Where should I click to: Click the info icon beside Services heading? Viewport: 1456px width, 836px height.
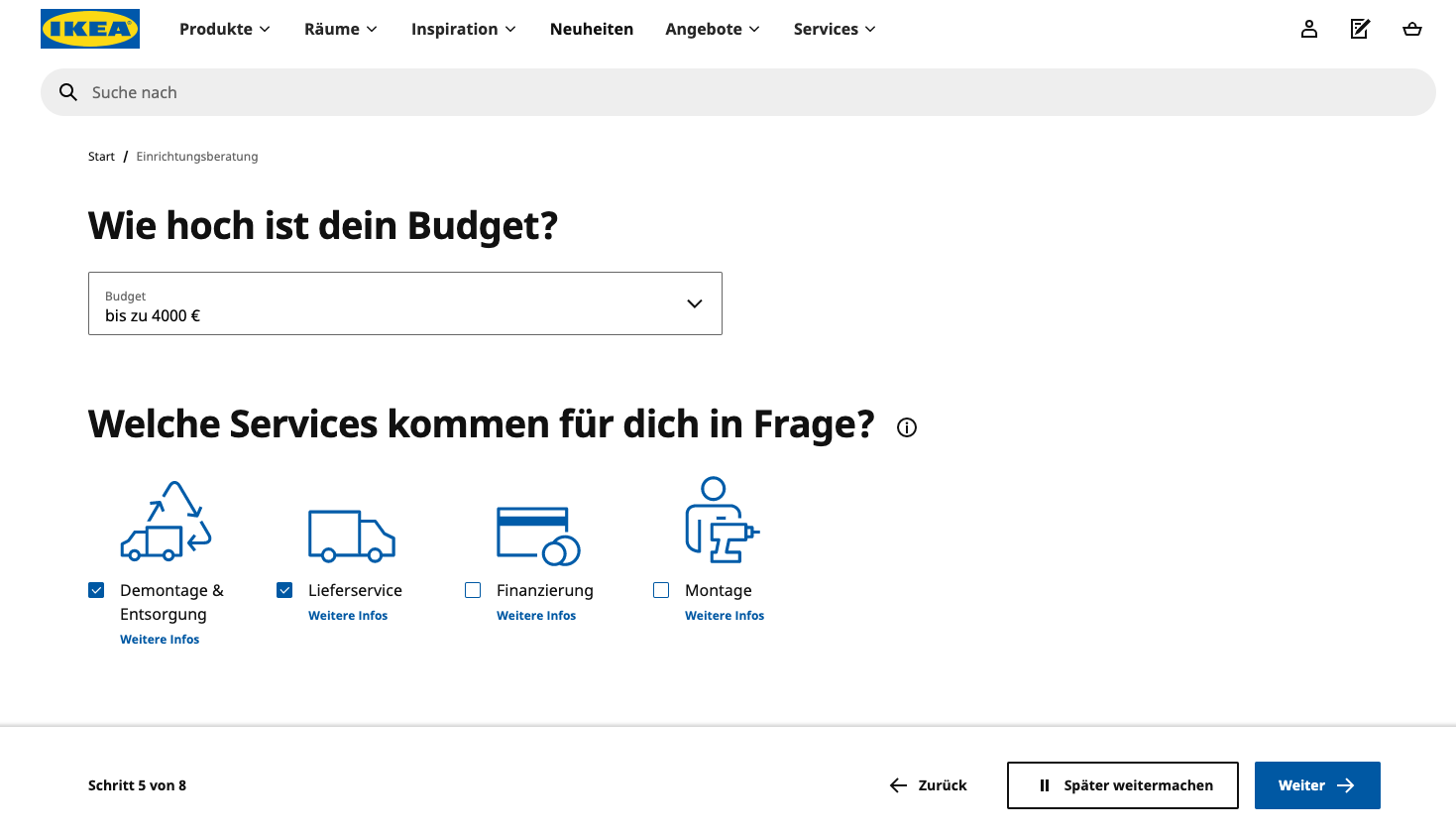pos(907,427)
